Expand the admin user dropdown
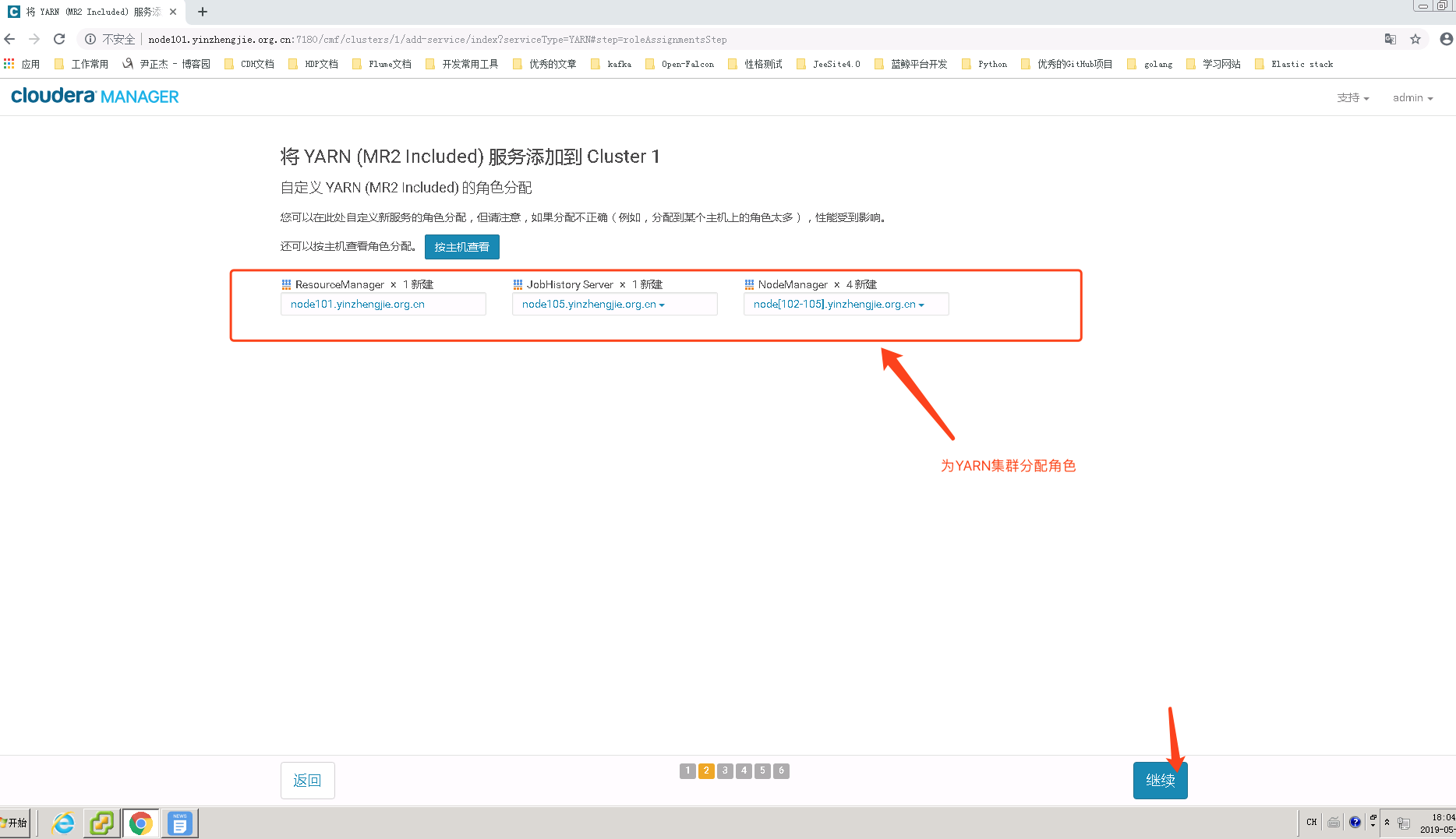The image size is (1456, 839). [x=1412, y=97]
